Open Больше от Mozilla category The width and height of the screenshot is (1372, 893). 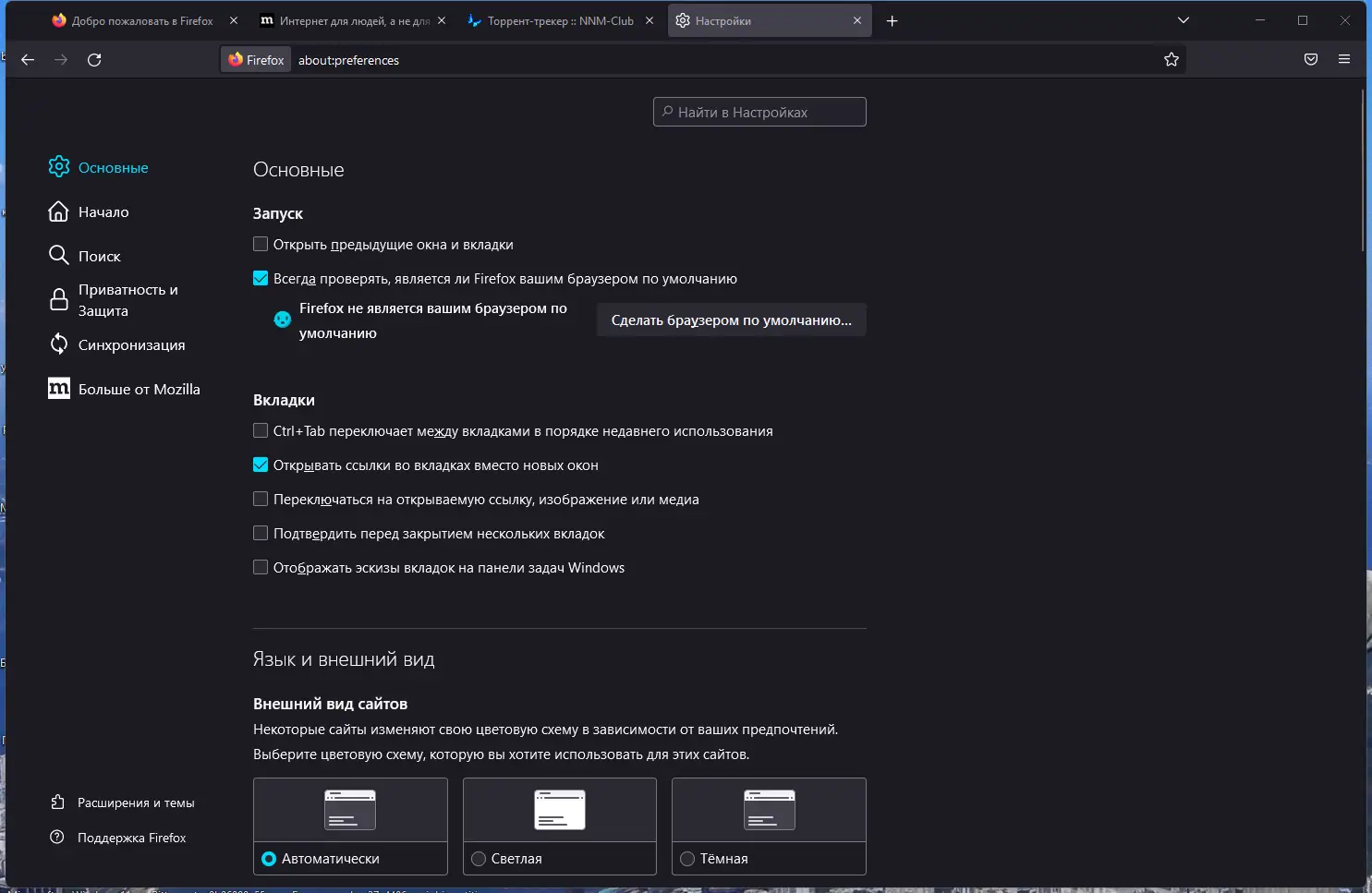140,390
